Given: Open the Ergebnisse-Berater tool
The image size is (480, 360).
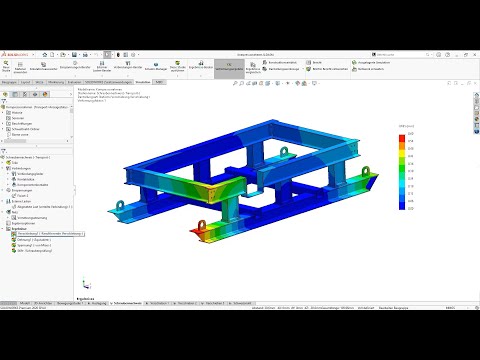Looking at the screenshot, I should click(x=201, y=65).
